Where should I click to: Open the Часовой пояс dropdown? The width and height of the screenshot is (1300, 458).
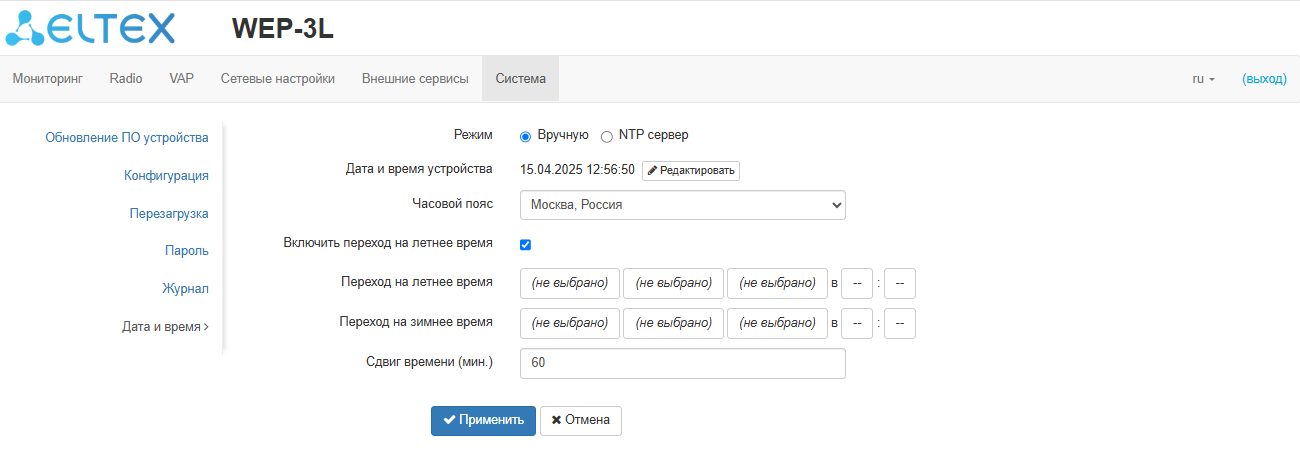(x=682, y=205)
